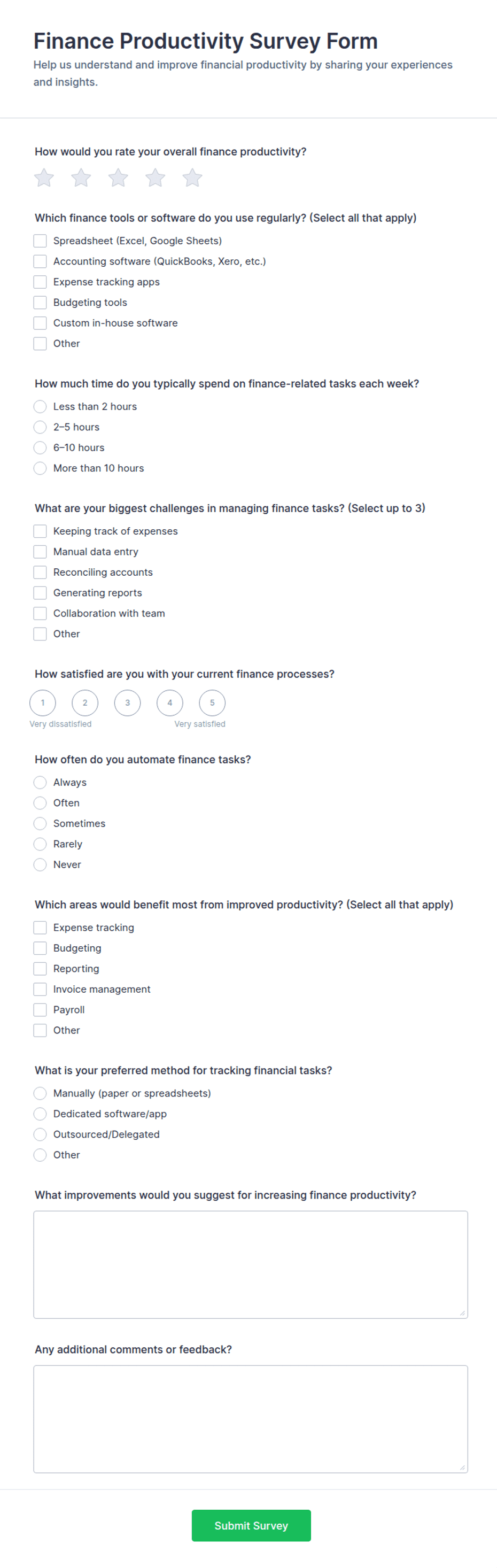Choose satisfaction rating 5 Very satisfied
The image size is (497, 1568).
coord(212,703)
